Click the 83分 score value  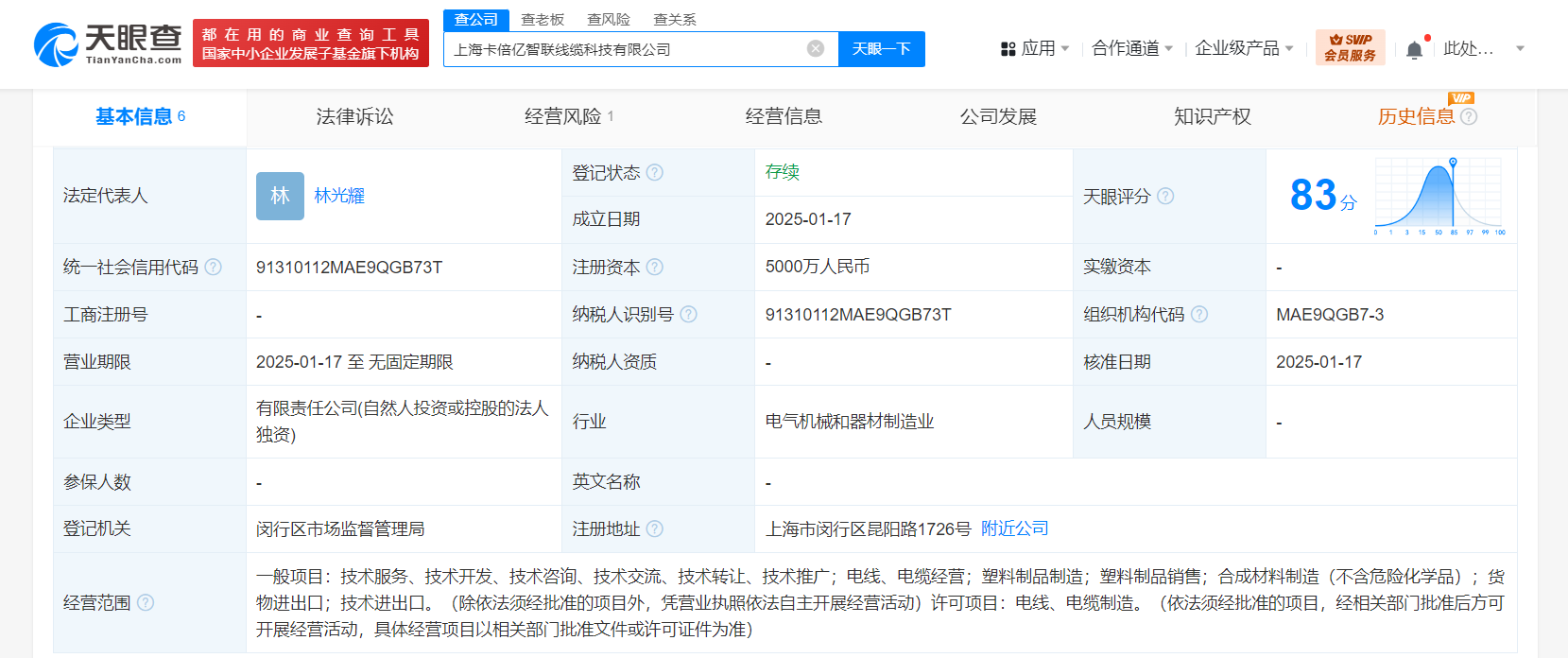1323,196
